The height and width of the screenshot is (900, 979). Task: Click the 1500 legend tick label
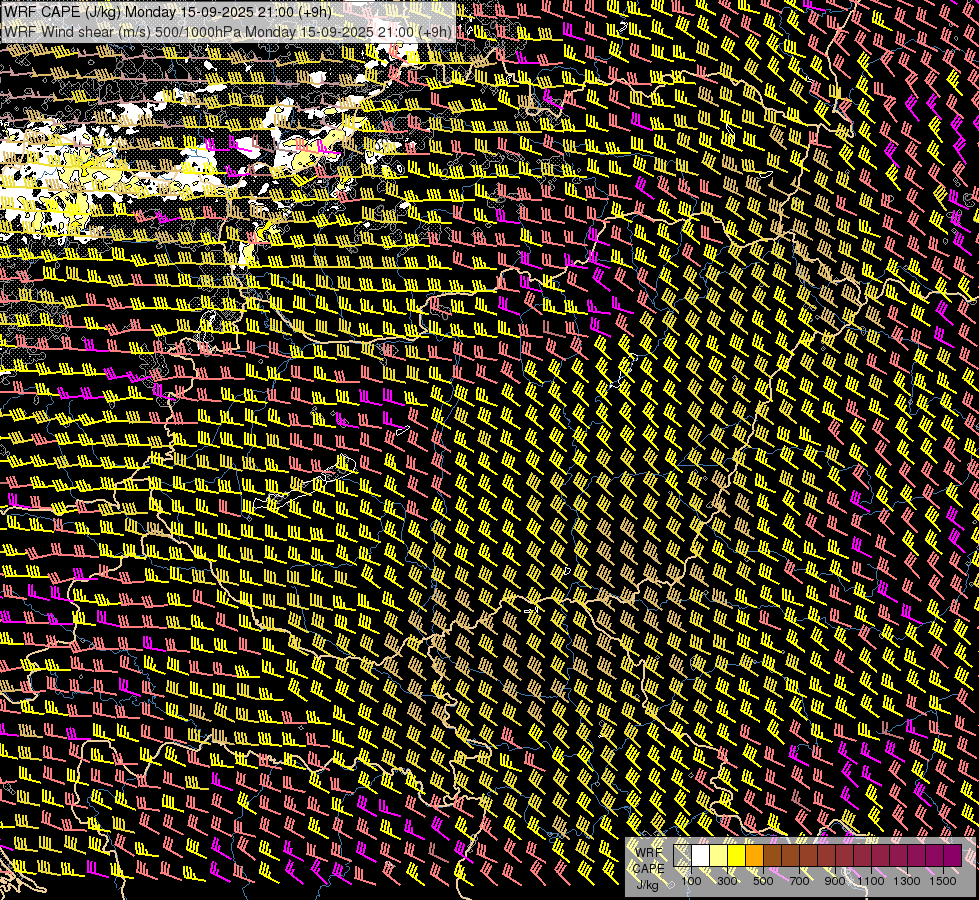943,881
